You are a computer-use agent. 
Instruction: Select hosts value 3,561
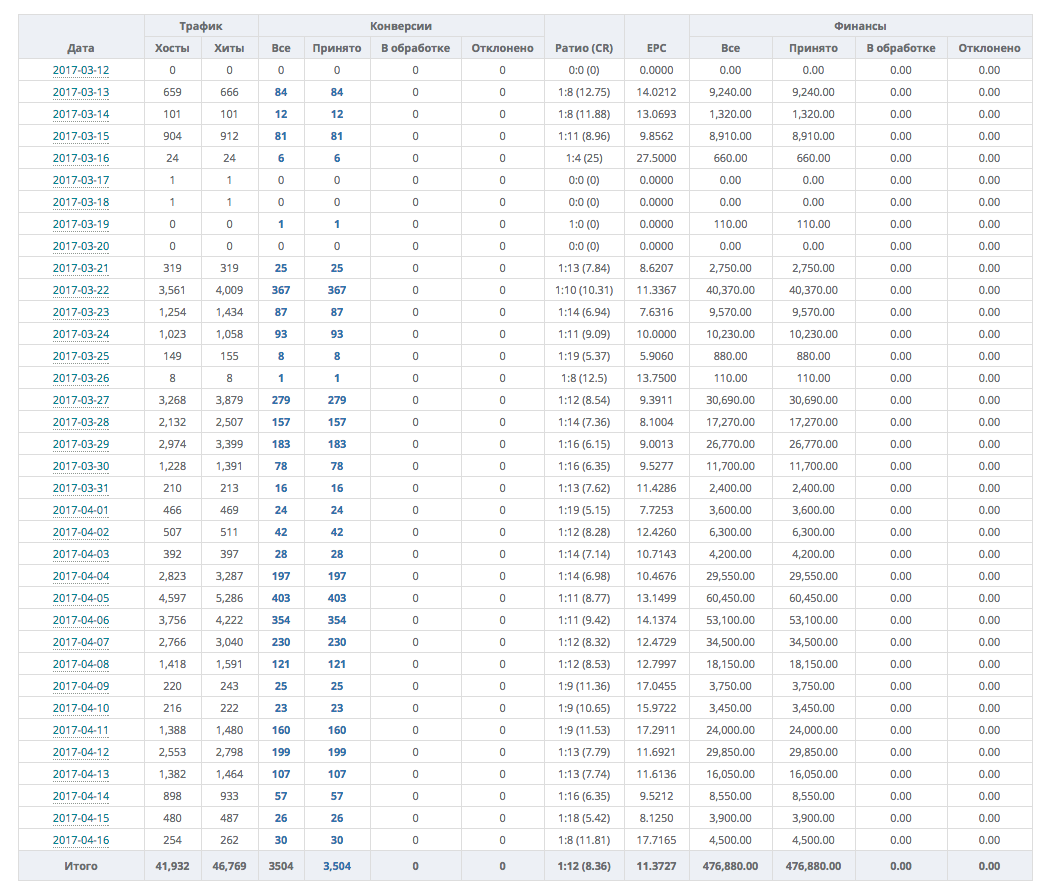(x=172, y=290)
